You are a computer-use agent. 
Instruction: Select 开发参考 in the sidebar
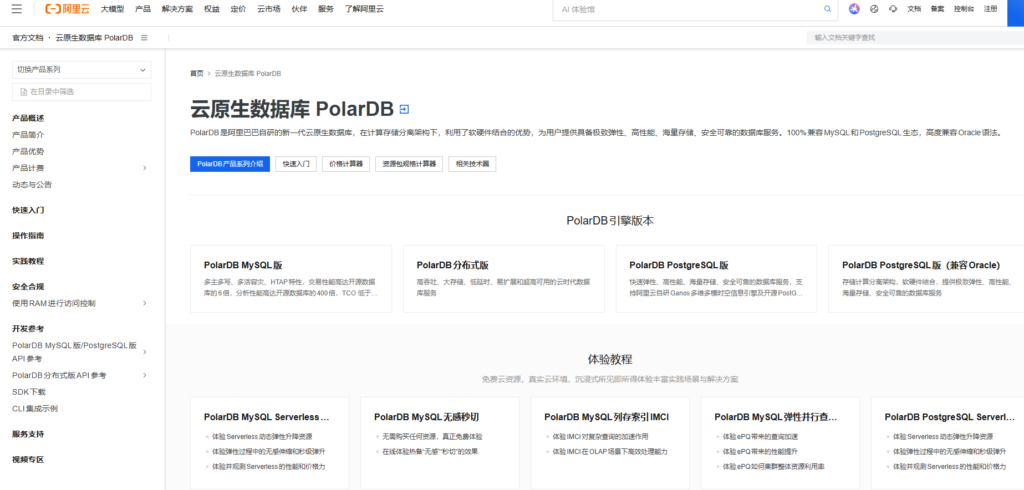tap(28, 329)
